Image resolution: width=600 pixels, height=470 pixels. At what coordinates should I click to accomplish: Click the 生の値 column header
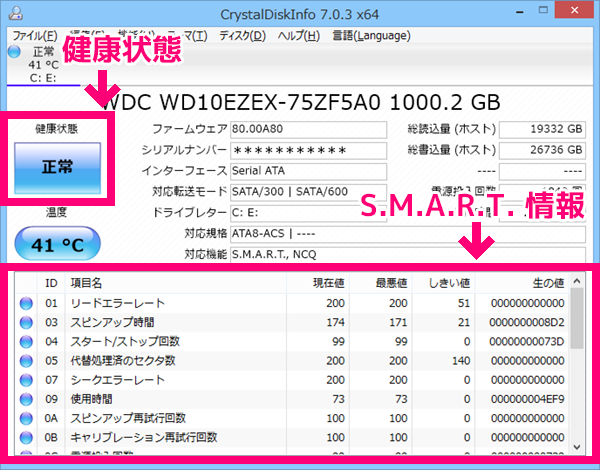click(x=522, y=283)
